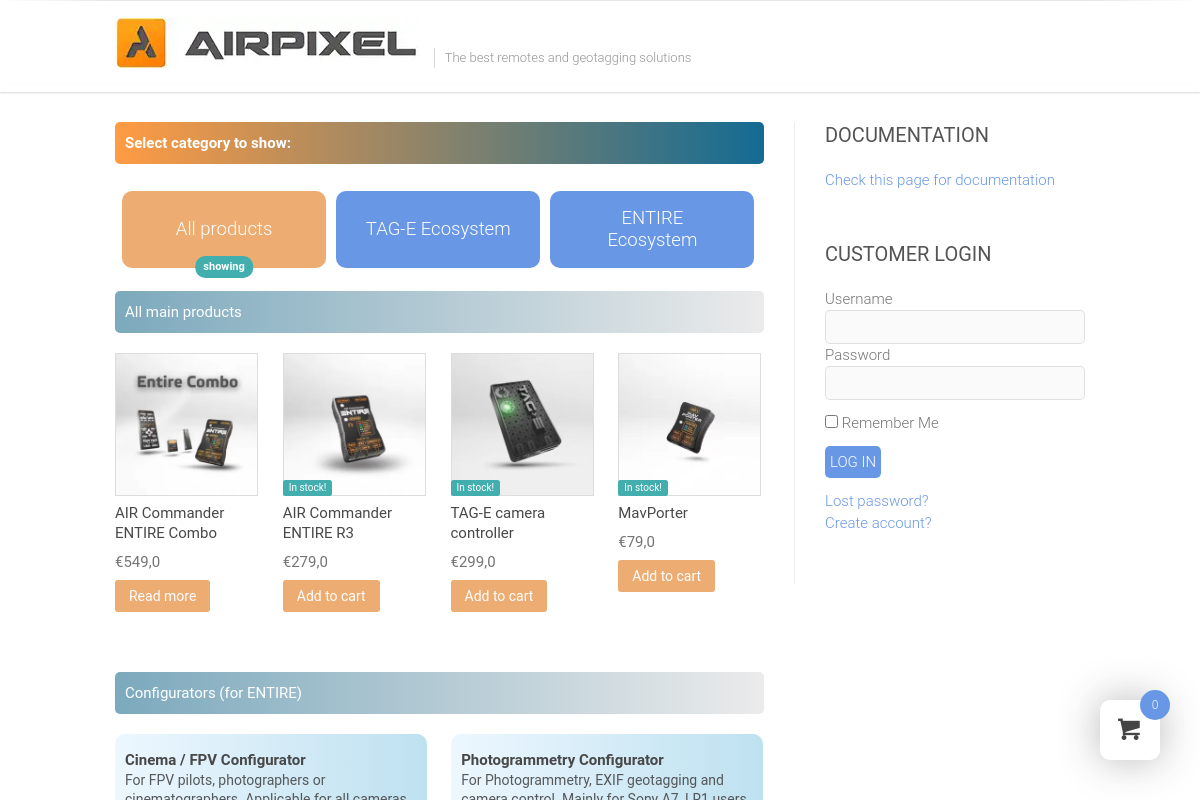Screen dimensions: 1200x800
Task: Open AIR Commander ENTIRE Combo title link
Action: [x=170, y=523]
